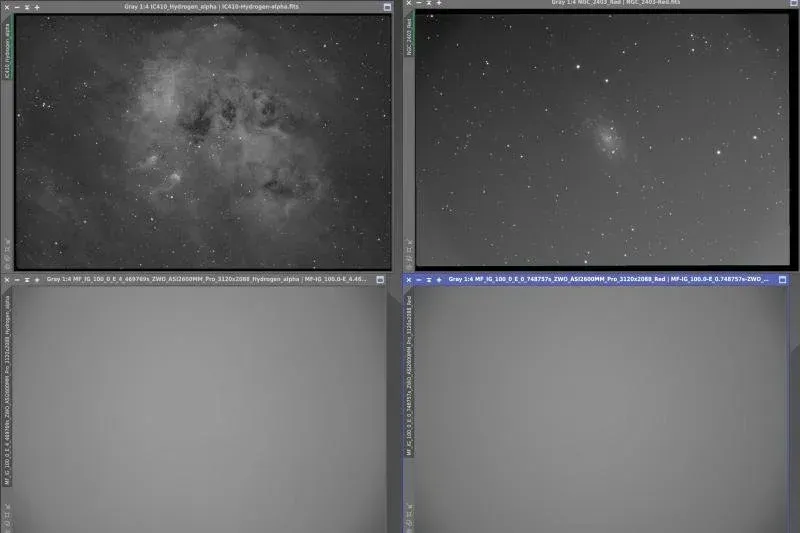Select the MF_IG Red flat vertical view tab

tap(409, 375)
